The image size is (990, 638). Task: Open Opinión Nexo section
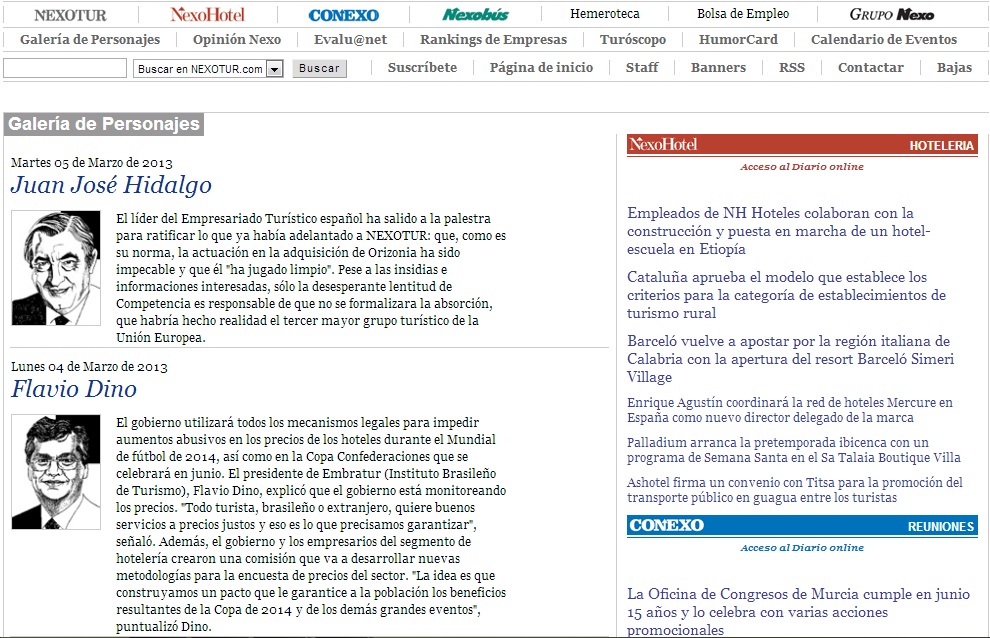(x=237, y=40)
